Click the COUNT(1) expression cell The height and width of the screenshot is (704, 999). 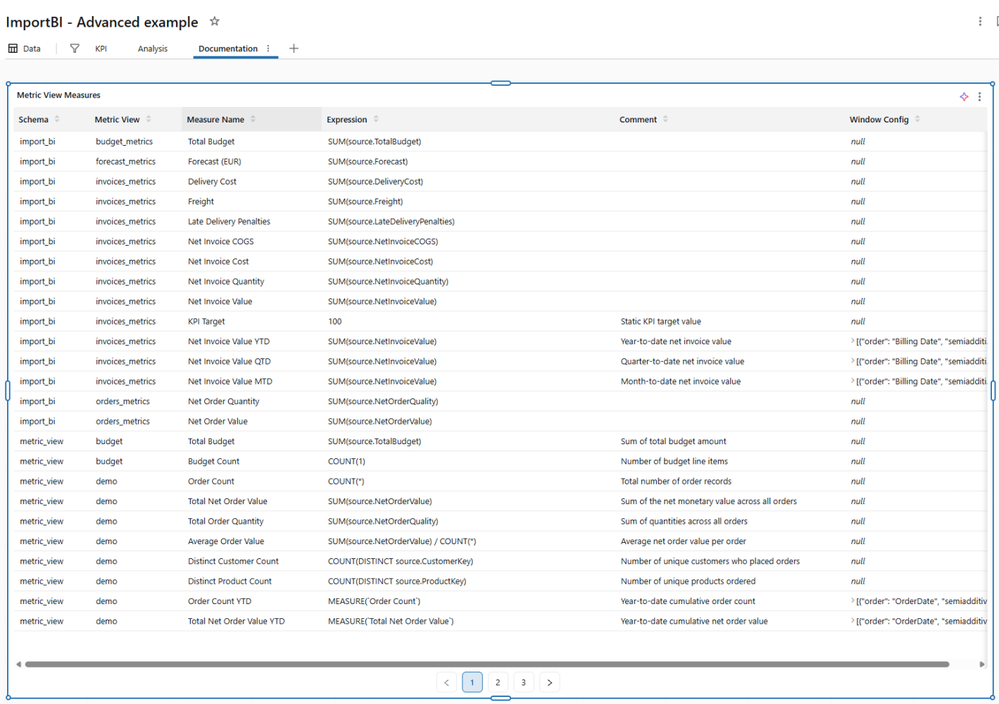coord(347,461)
